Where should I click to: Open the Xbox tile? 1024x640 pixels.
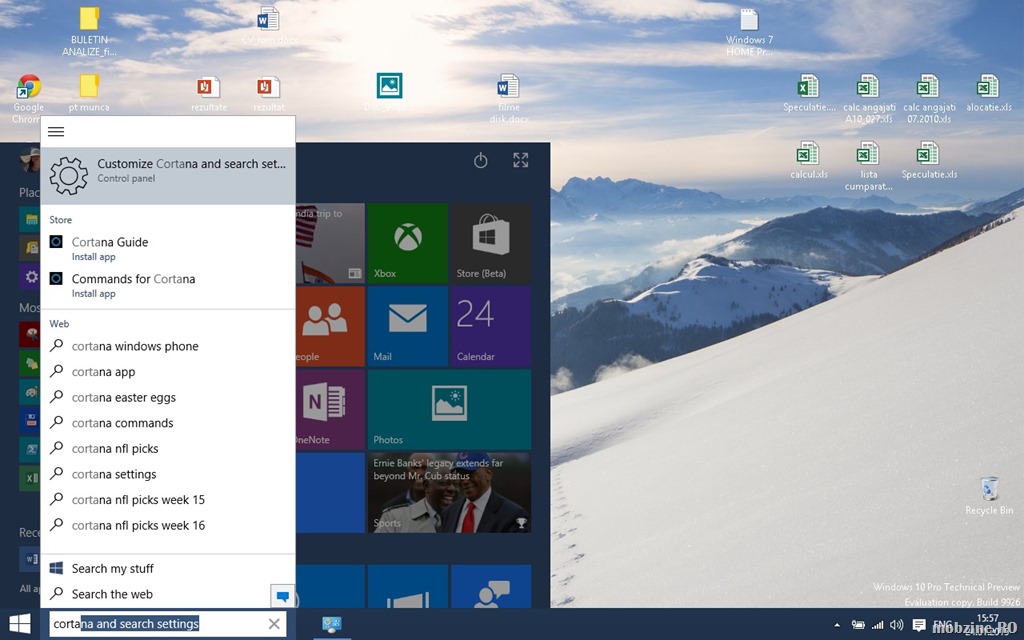coord(407,243)
